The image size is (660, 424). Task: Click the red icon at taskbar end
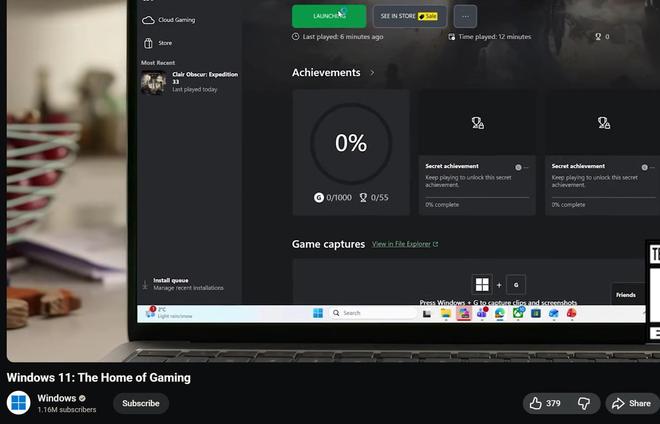[x=571, y=313]
